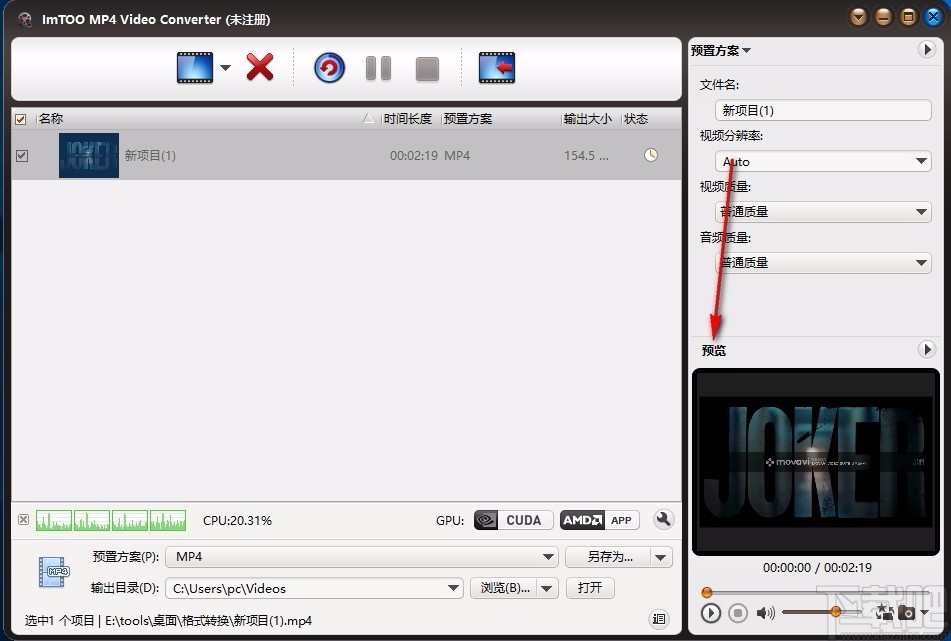Open the output folder via toolbar icon
This screenshot has width=951, height=641.
pyautogui.click(x=497, y=67)
